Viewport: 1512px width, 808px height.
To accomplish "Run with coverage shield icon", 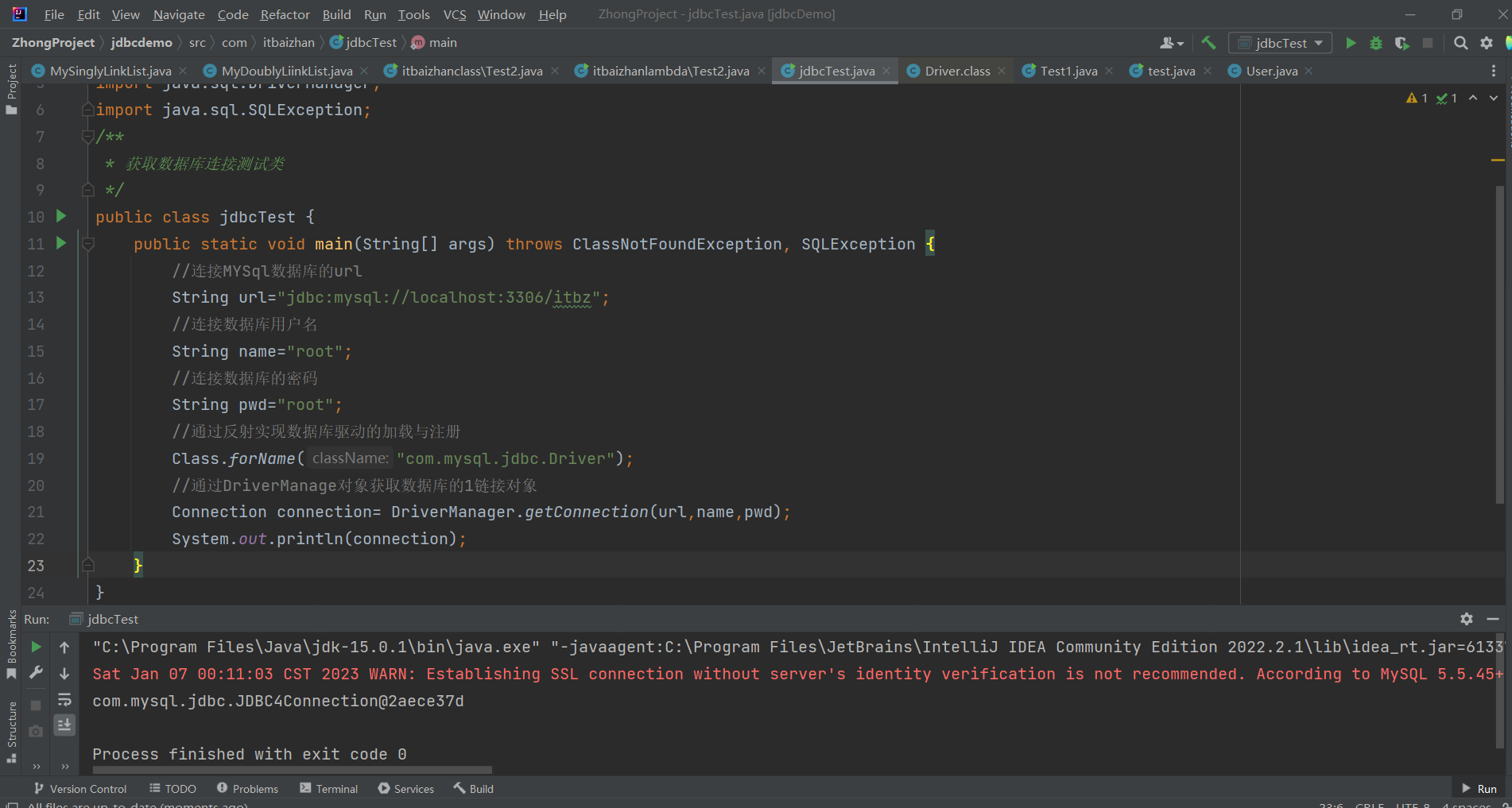I will click(1402, 43).
